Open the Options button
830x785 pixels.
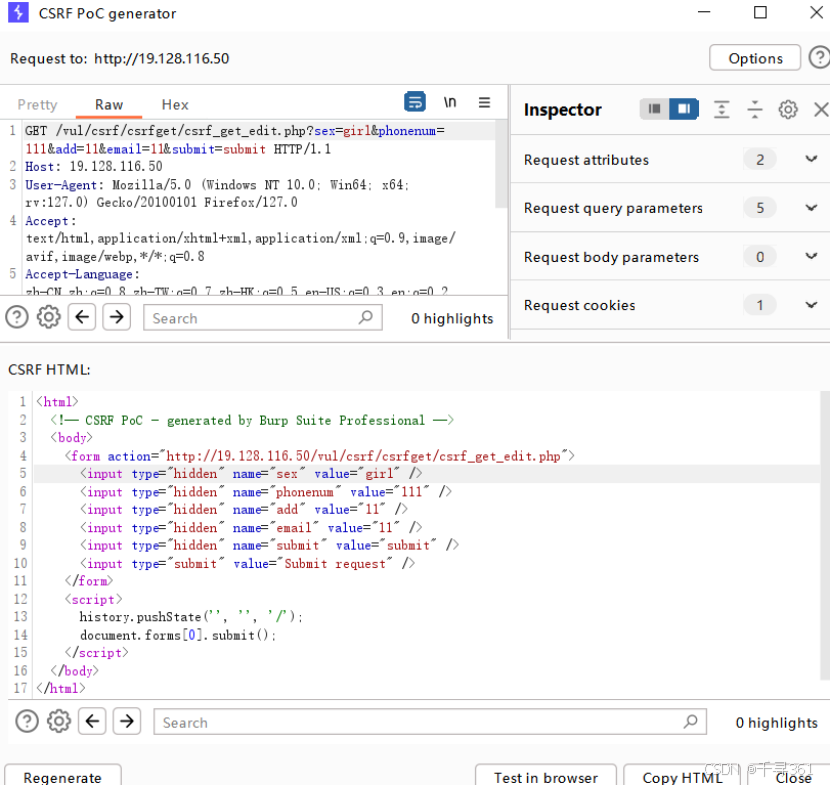(755, 58)
